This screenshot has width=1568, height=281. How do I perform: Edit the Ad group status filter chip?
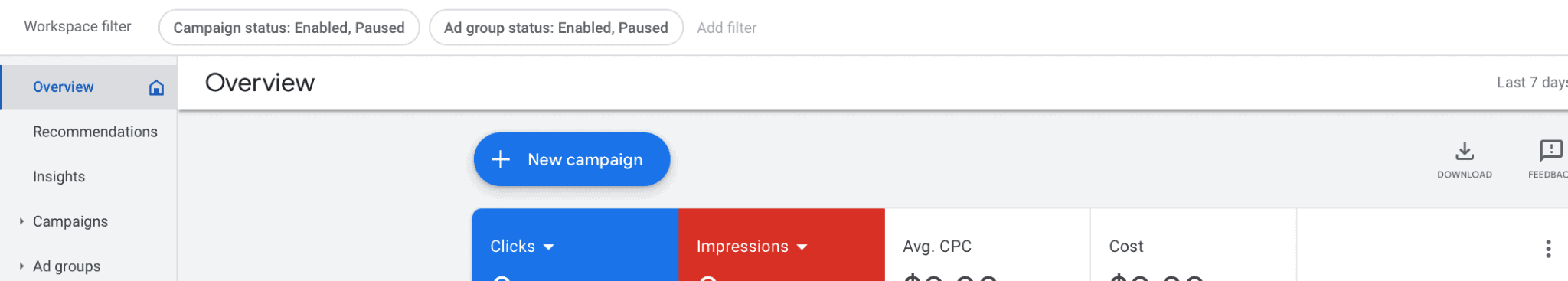557,28
